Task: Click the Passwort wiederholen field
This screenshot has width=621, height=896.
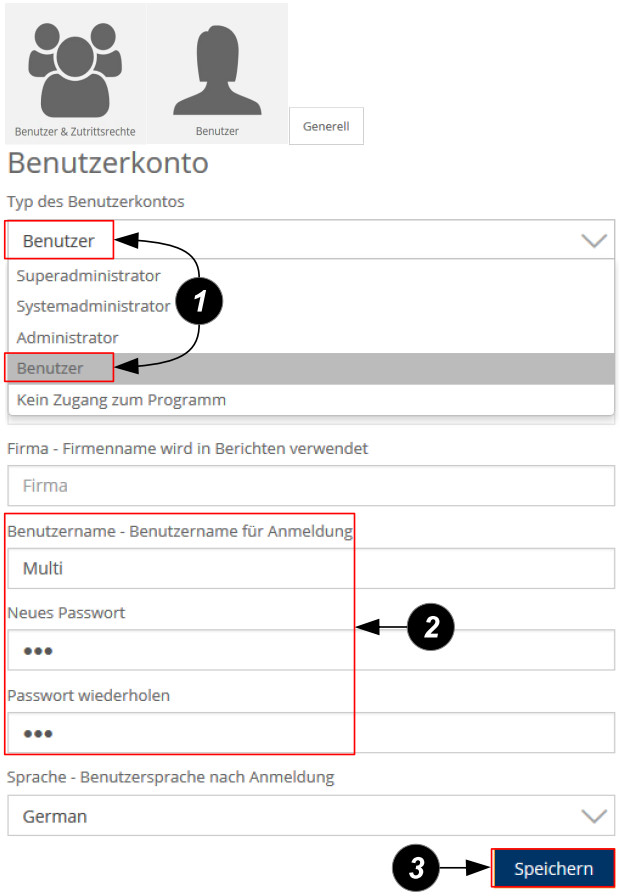Action: (x=310, y=733)
